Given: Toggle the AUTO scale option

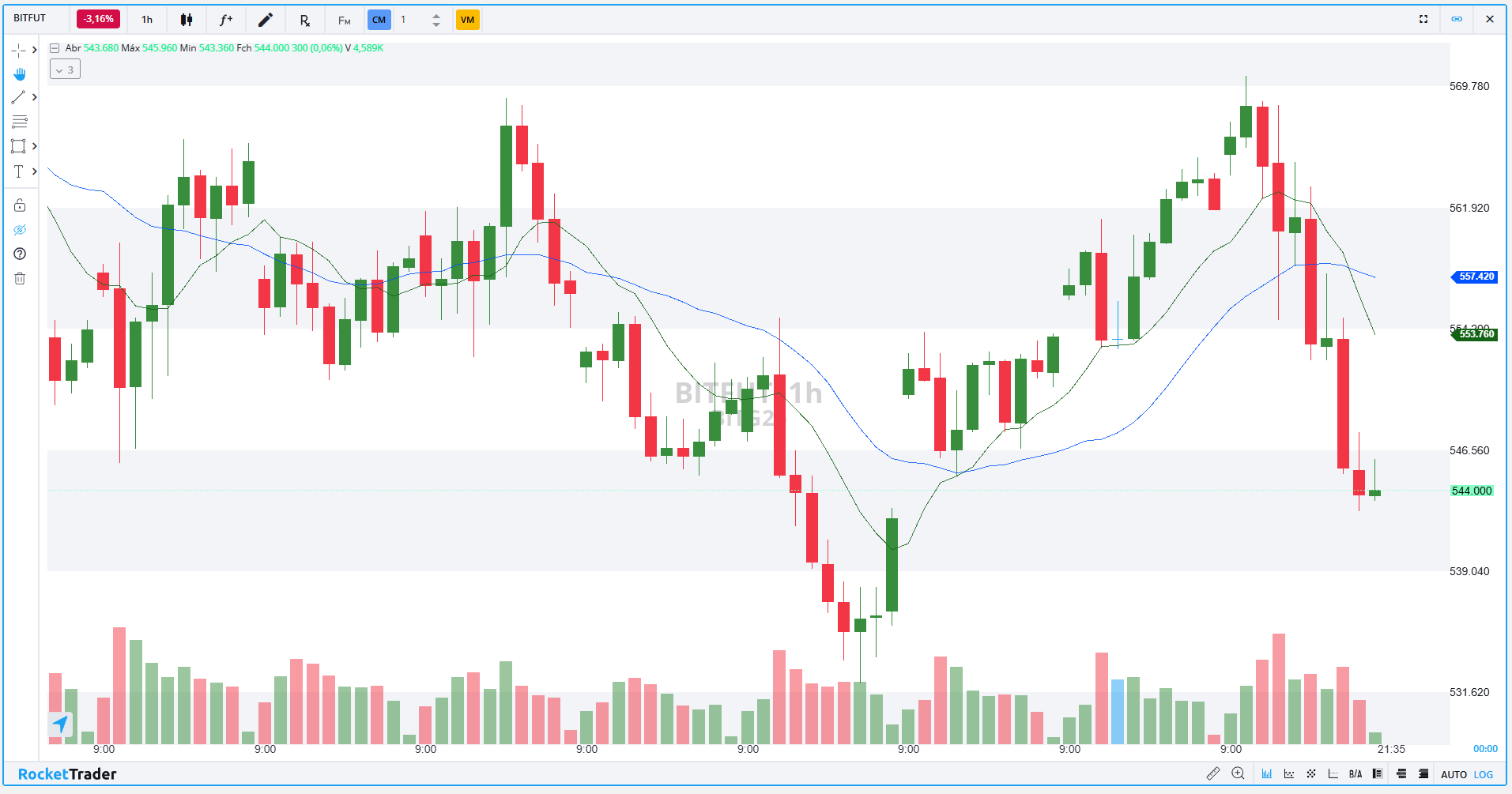Looking at the screenshot, I should [1454, 774].
